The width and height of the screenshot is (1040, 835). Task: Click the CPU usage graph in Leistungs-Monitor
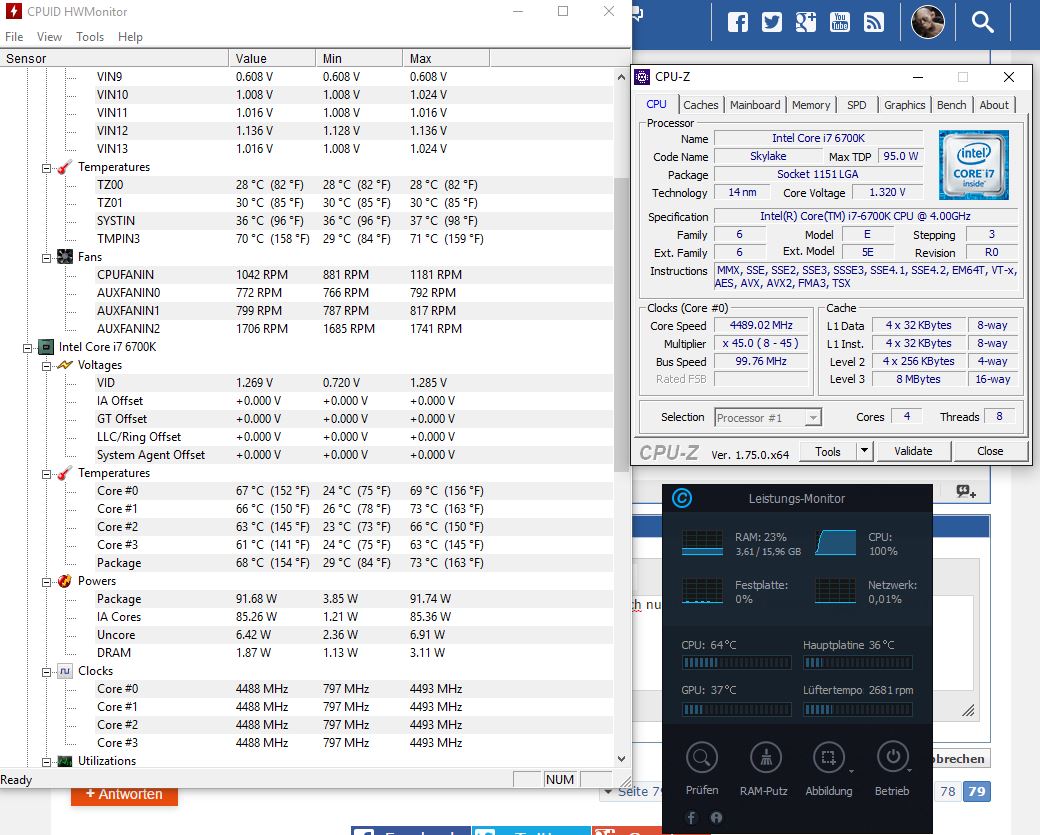point(835,543)
